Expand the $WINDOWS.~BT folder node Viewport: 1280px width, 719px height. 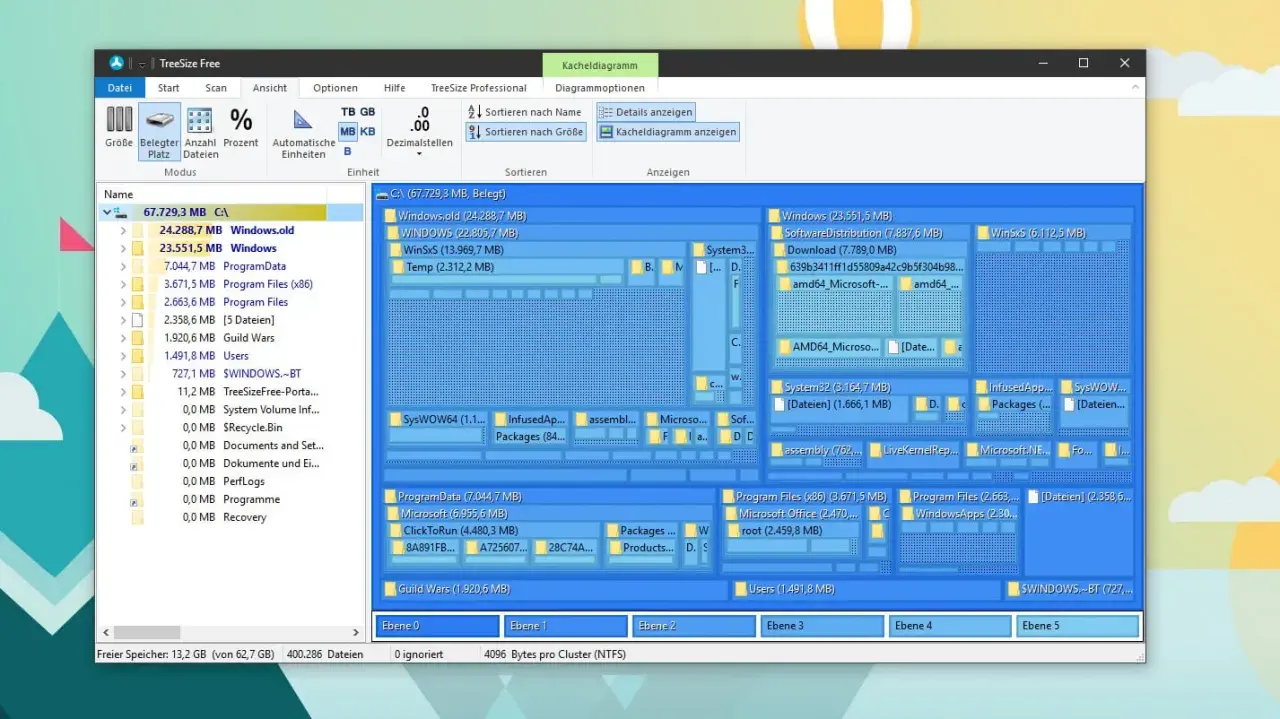coord(123,374)
